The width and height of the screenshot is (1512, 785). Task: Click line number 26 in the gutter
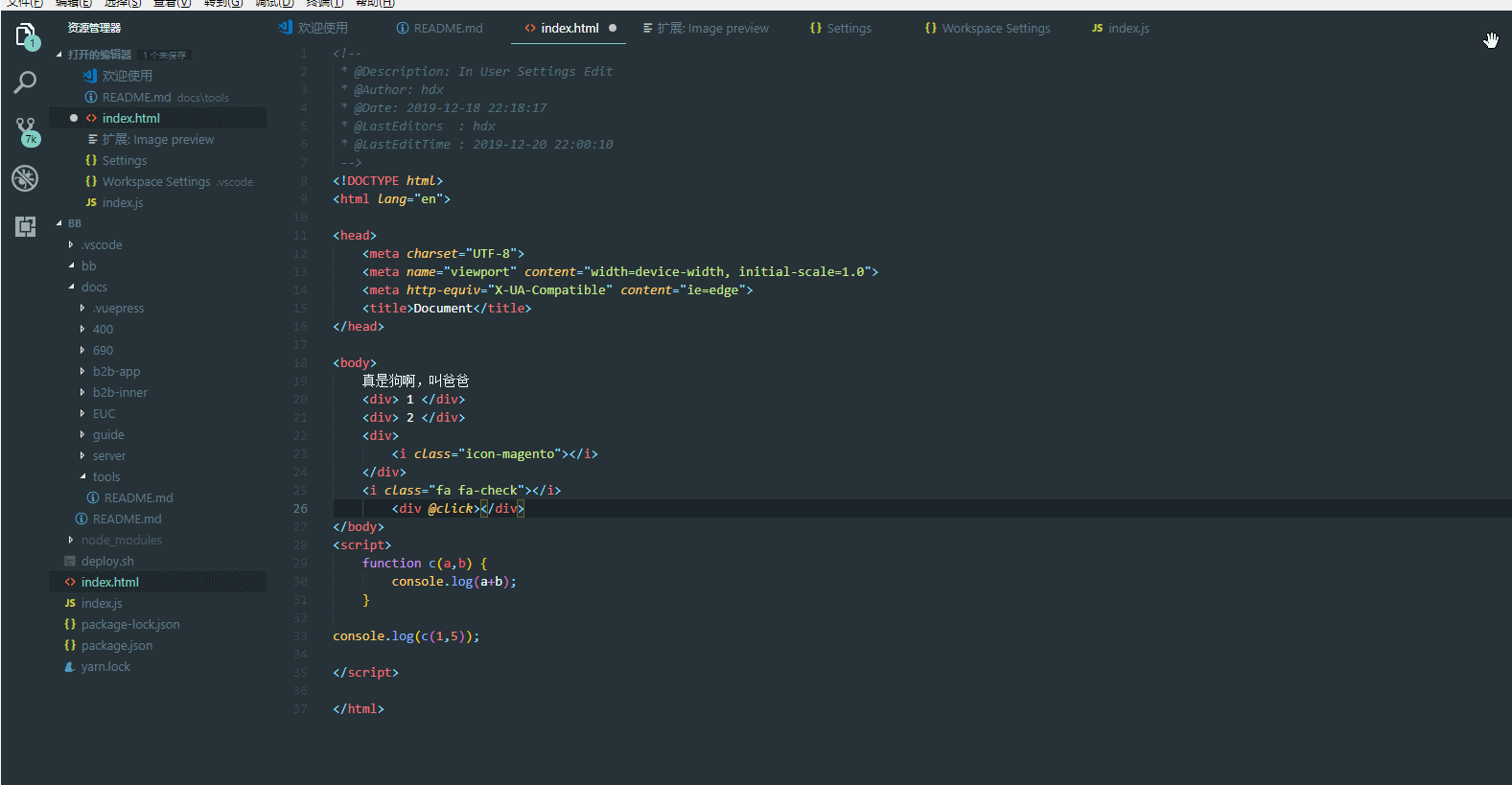301,508
